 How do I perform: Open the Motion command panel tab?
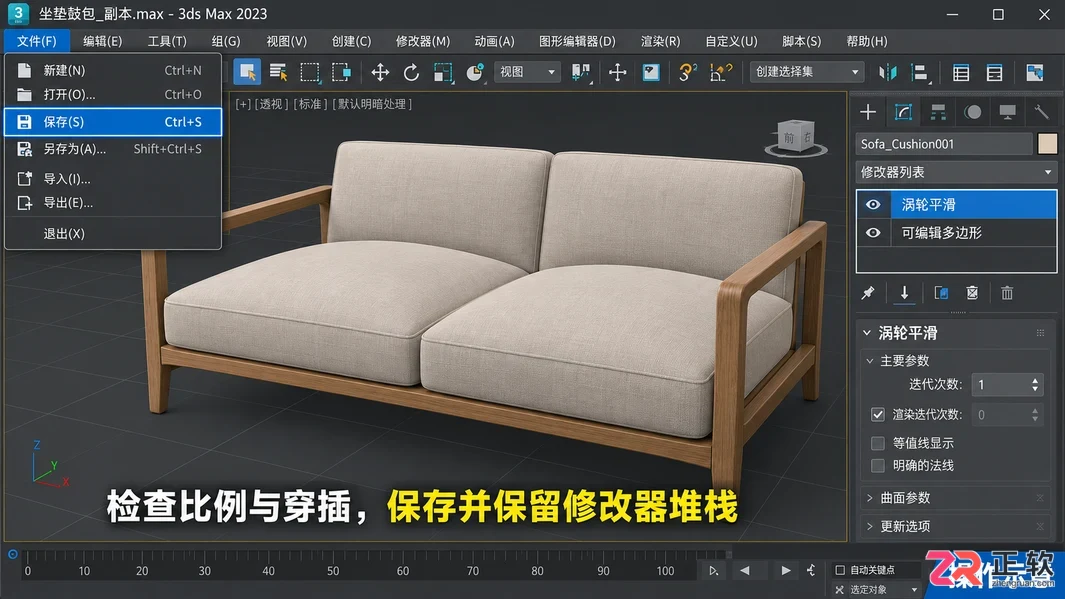pyautogui.click(x=973, y=112)
